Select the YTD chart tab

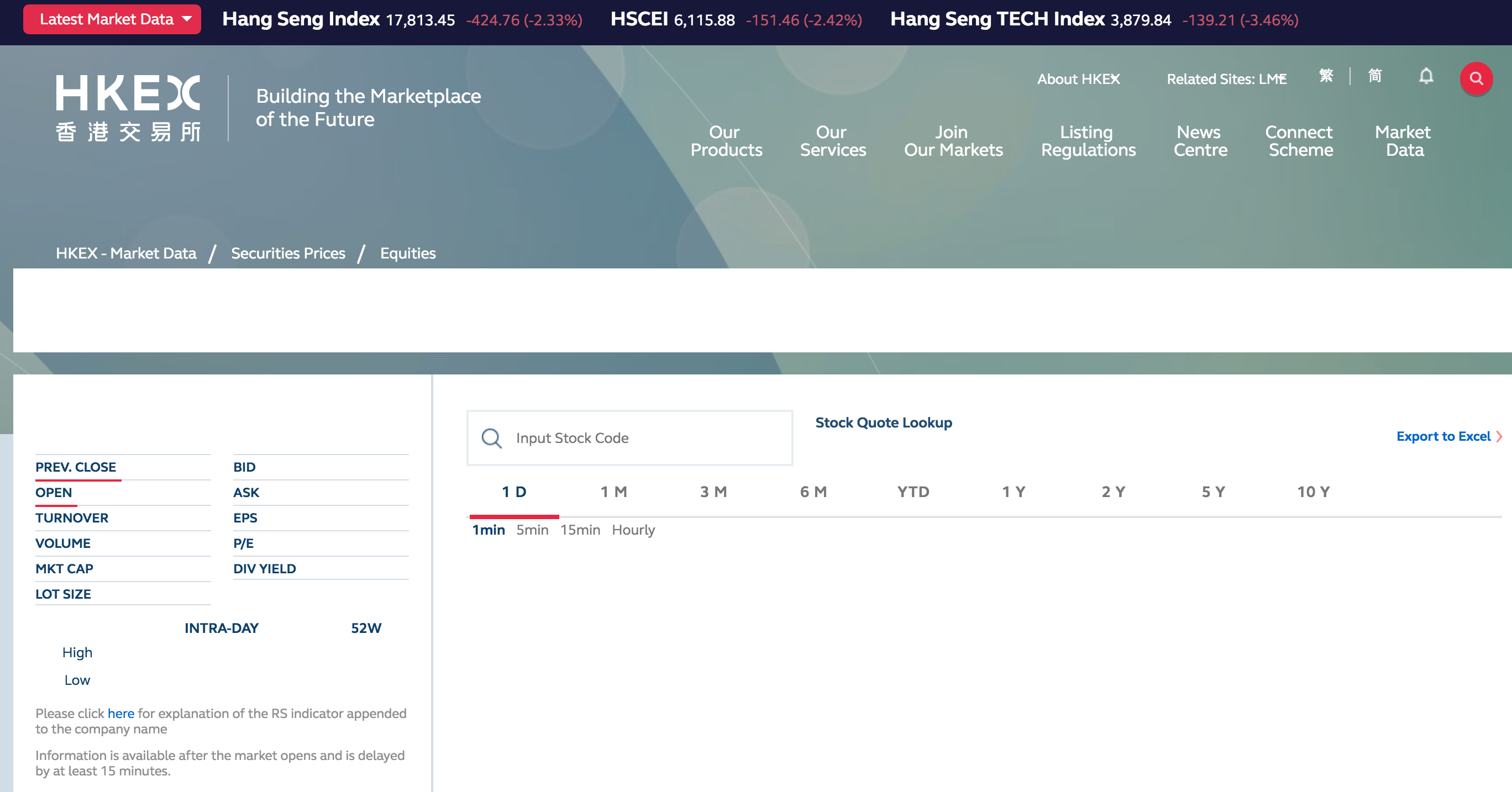tap(914, 492)
